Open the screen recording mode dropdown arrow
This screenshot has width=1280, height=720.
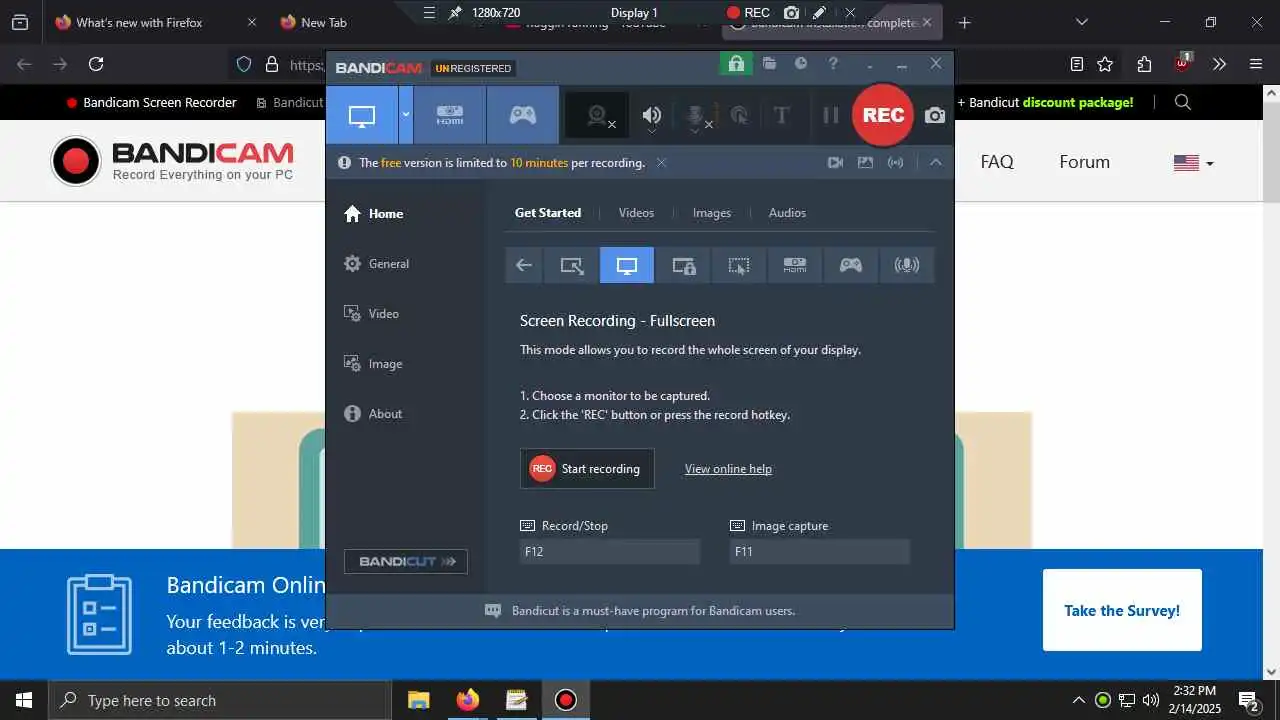[406, 115]
